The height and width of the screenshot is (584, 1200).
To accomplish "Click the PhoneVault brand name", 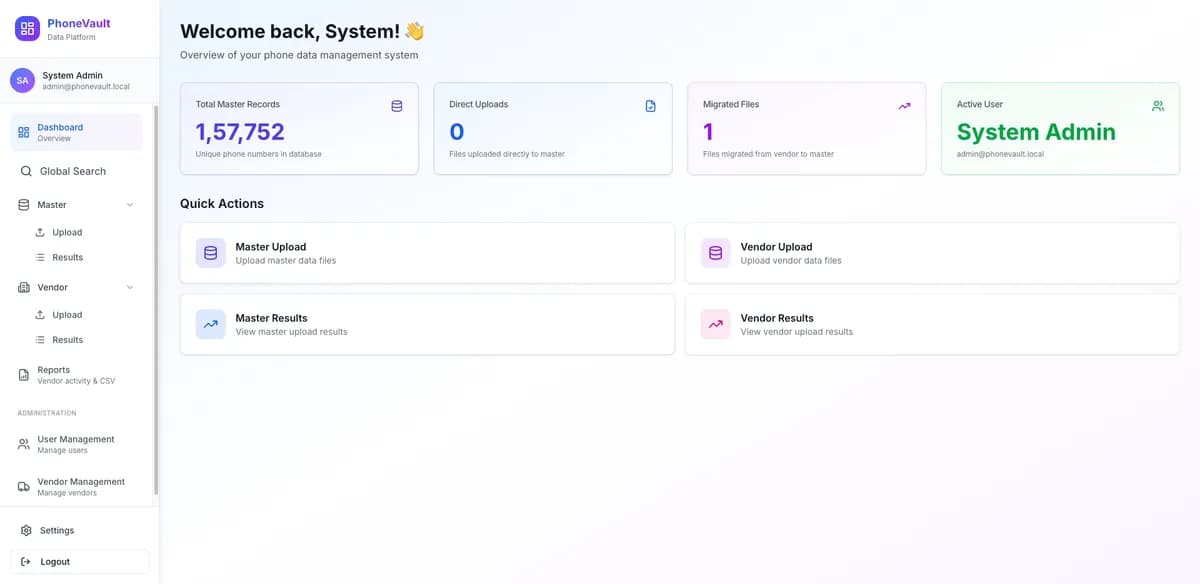I will tap(79, 23).
